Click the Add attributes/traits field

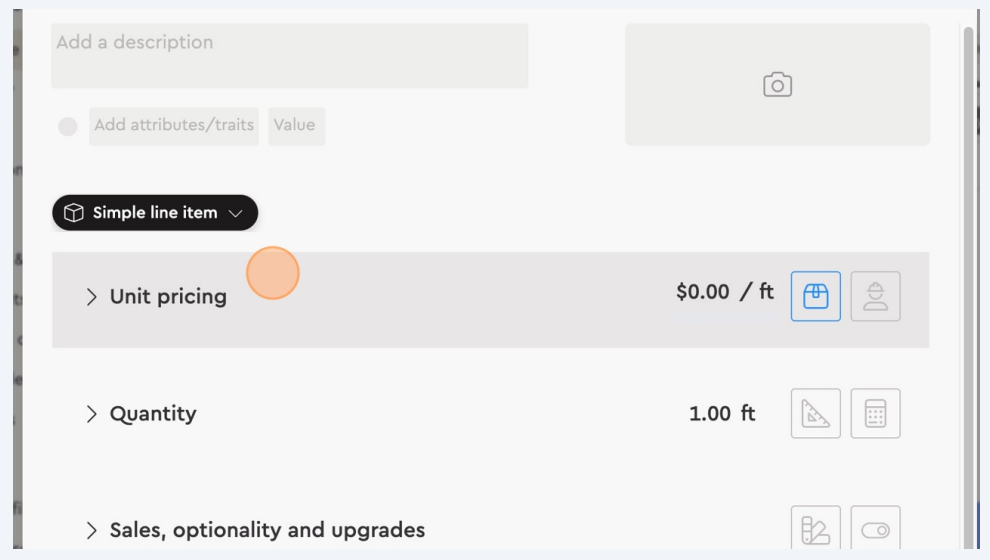174,126
